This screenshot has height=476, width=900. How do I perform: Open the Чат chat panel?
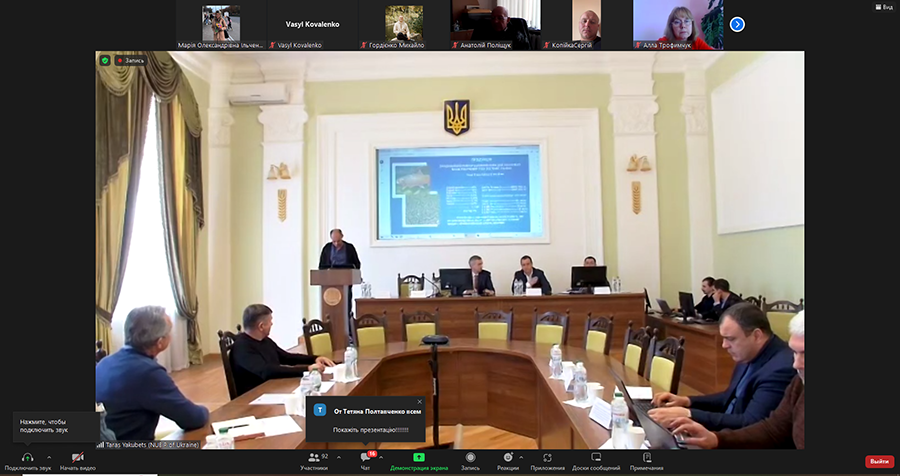pos(365,460)
